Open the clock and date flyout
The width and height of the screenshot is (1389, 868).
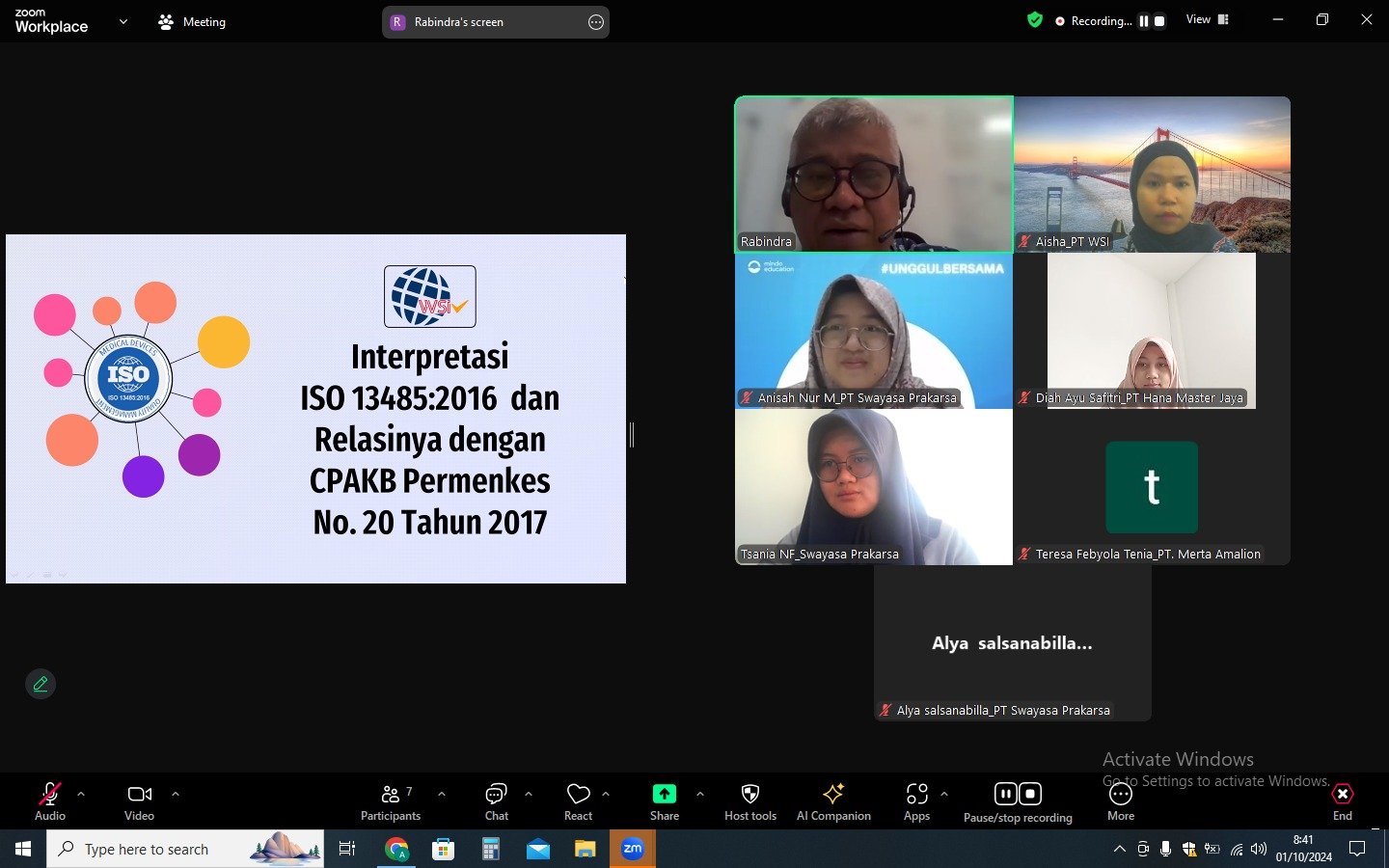click(1304, 849)
